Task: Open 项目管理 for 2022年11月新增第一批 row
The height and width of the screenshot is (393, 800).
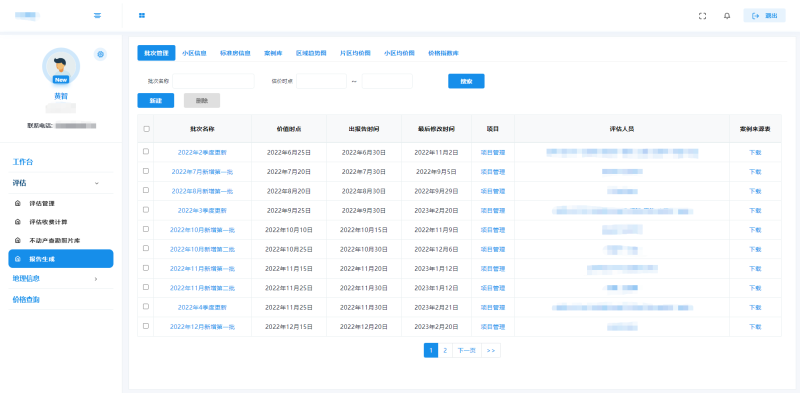Action: [493, 268]
